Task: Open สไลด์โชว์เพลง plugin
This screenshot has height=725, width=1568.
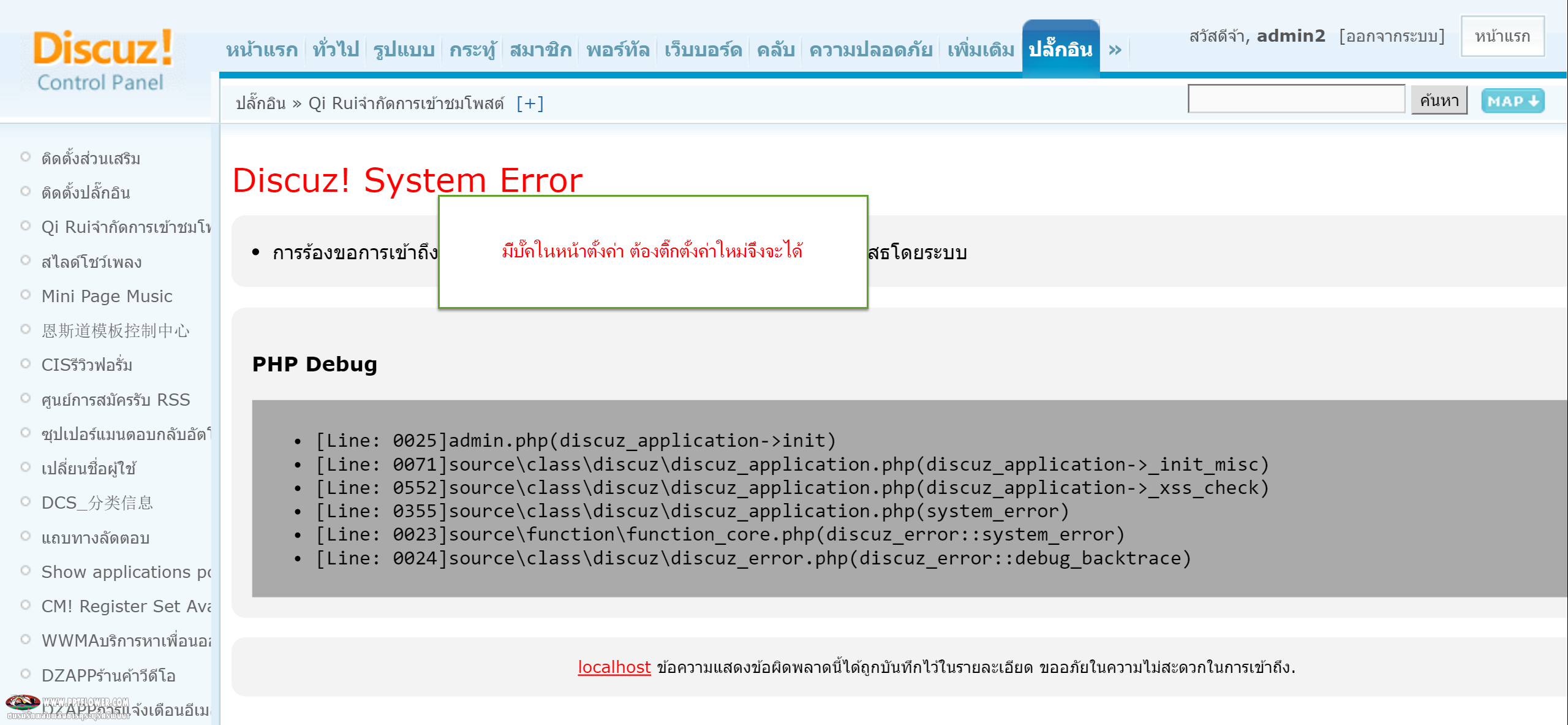Action: point(91,262)
